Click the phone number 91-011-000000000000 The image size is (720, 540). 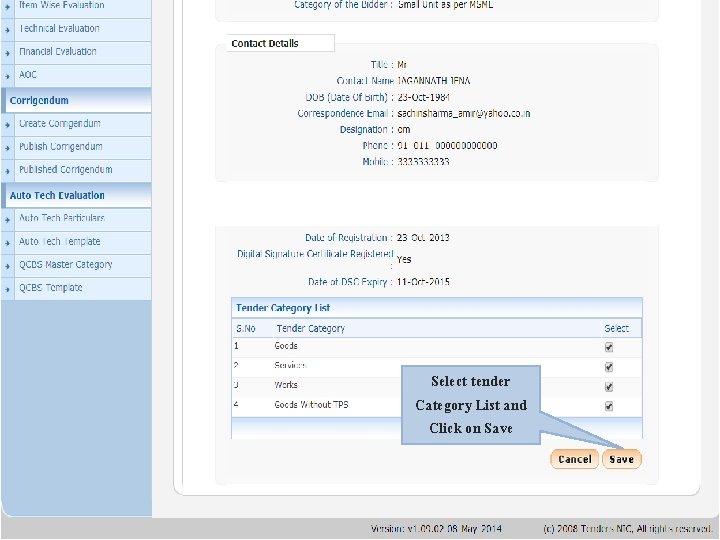pos(447,146)
